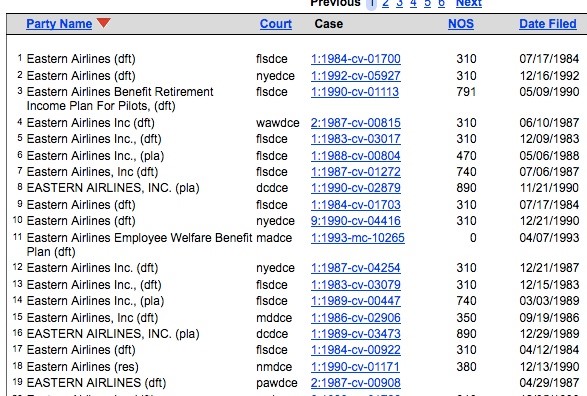587x396 pixels.
Task: Open case 2:1987-cv-00908
Action: coord(356,383)
